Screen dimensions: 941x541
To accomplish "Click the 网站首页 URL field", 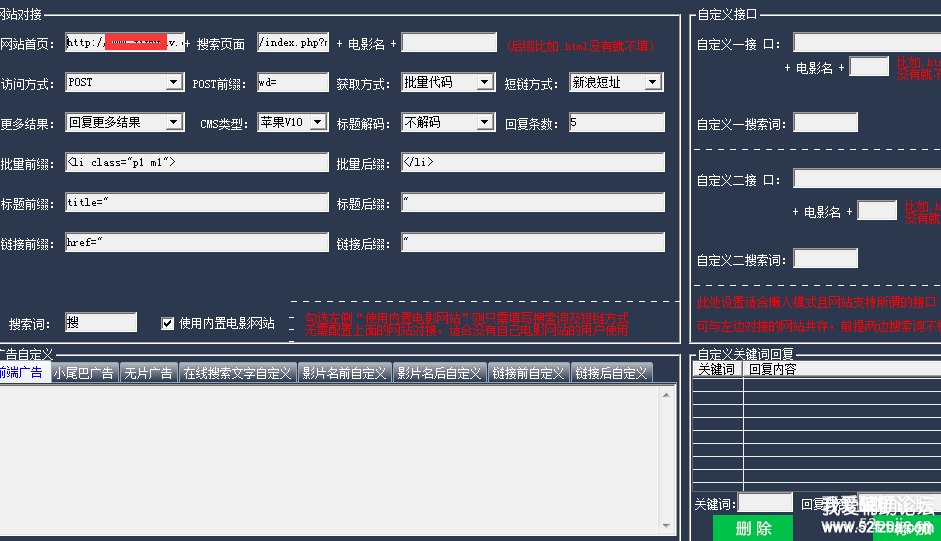I will (x=125, y=42).
